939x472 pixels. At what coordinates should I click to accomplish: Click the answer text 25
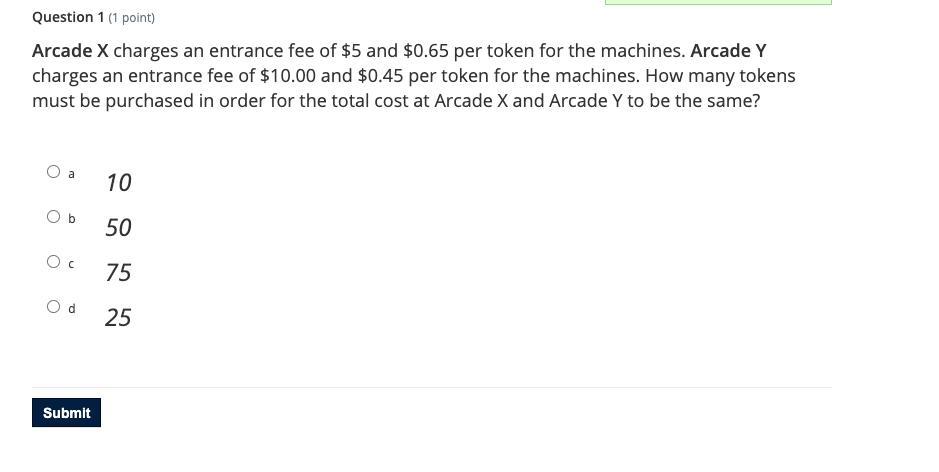(118, 318)
